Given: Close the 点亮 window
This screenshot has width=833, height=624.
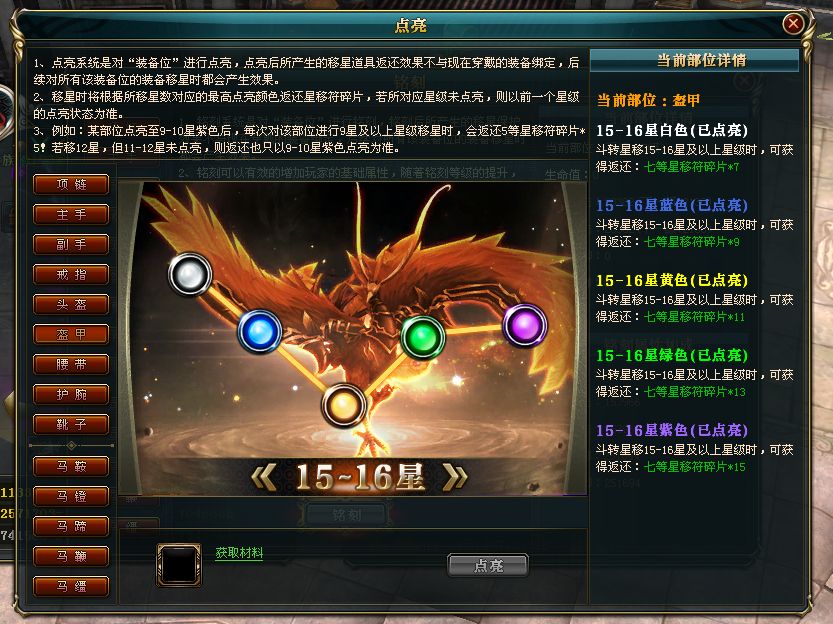Looking at the screenshot, I should click(x=793, y=23).
